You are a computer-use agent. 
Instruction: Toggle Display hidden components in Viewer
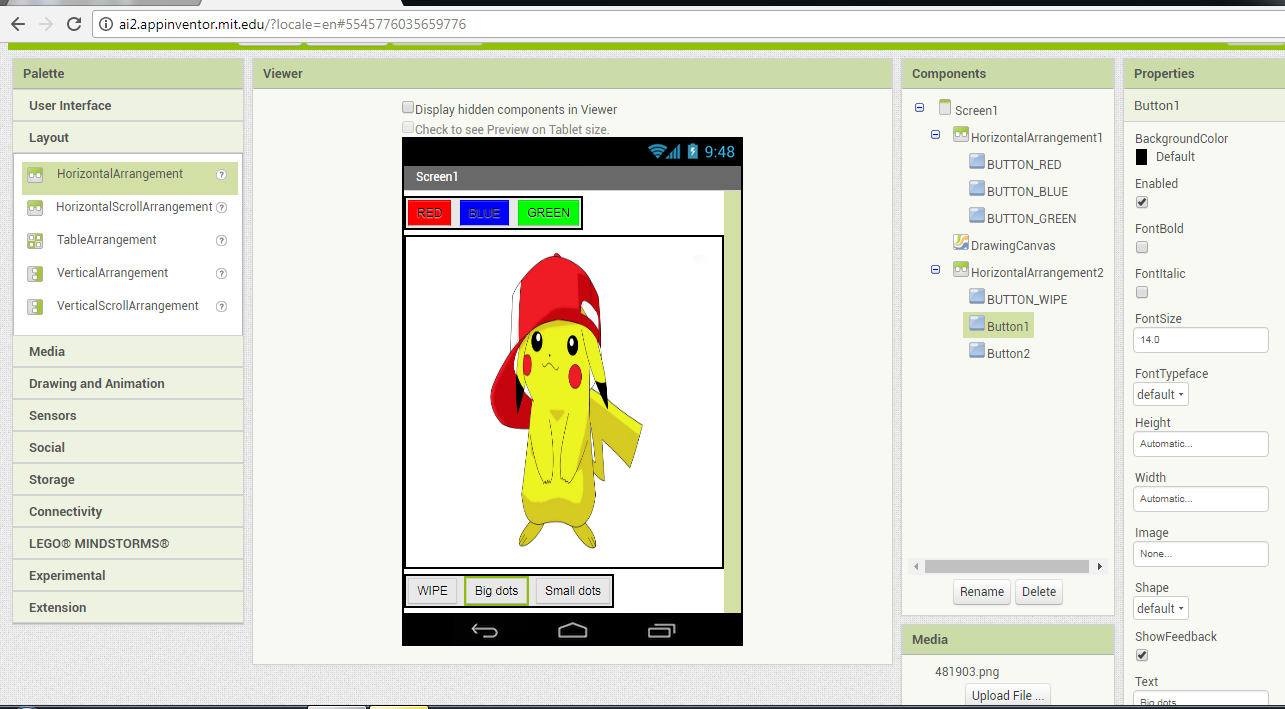[x=408, y=108]
